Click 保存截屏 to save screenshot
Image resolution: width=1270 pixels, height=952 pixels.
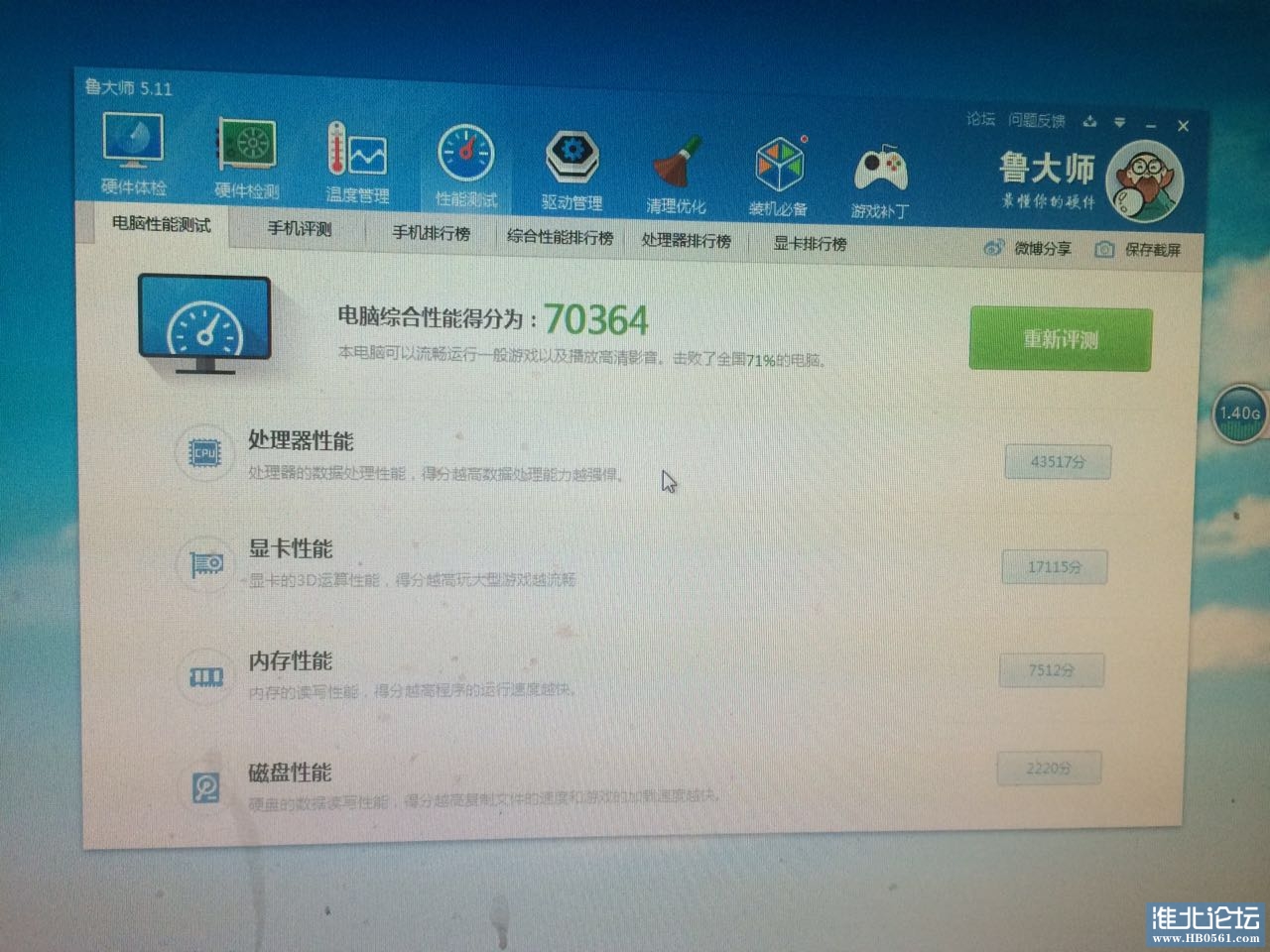(x=1138, y=250)
